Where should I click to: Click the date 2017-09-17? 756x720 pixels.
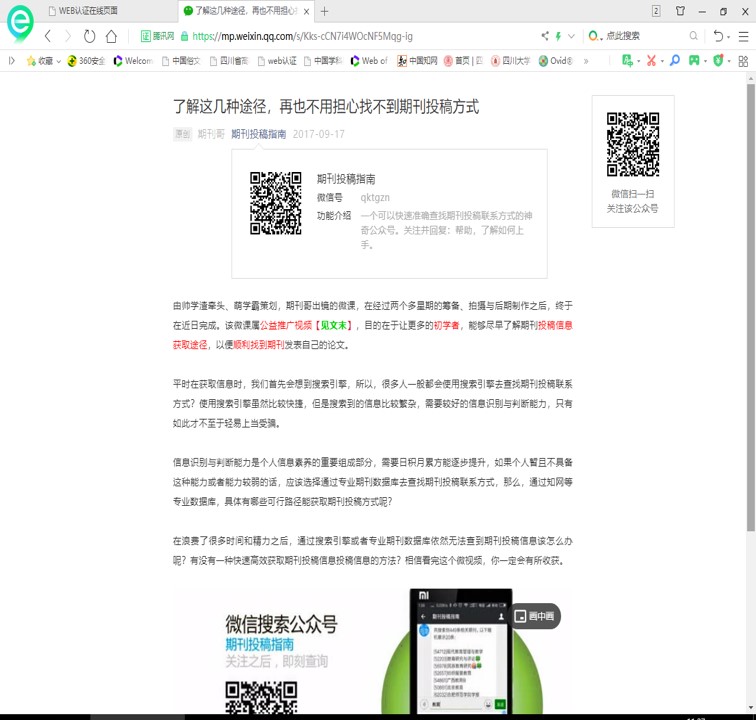319,134
